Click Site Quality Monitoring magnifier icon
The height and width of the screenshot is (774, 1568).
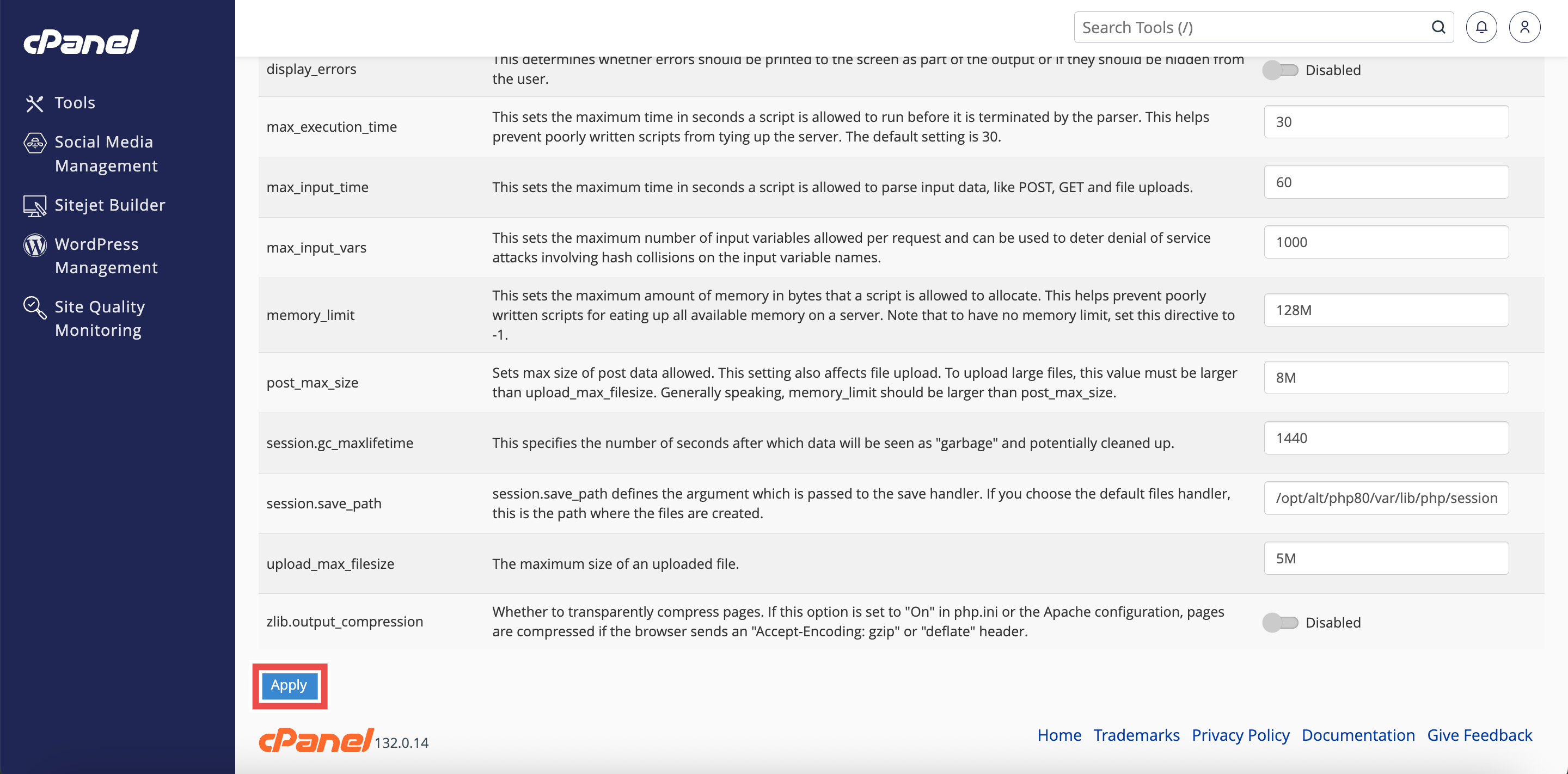[x=35, y=308]
